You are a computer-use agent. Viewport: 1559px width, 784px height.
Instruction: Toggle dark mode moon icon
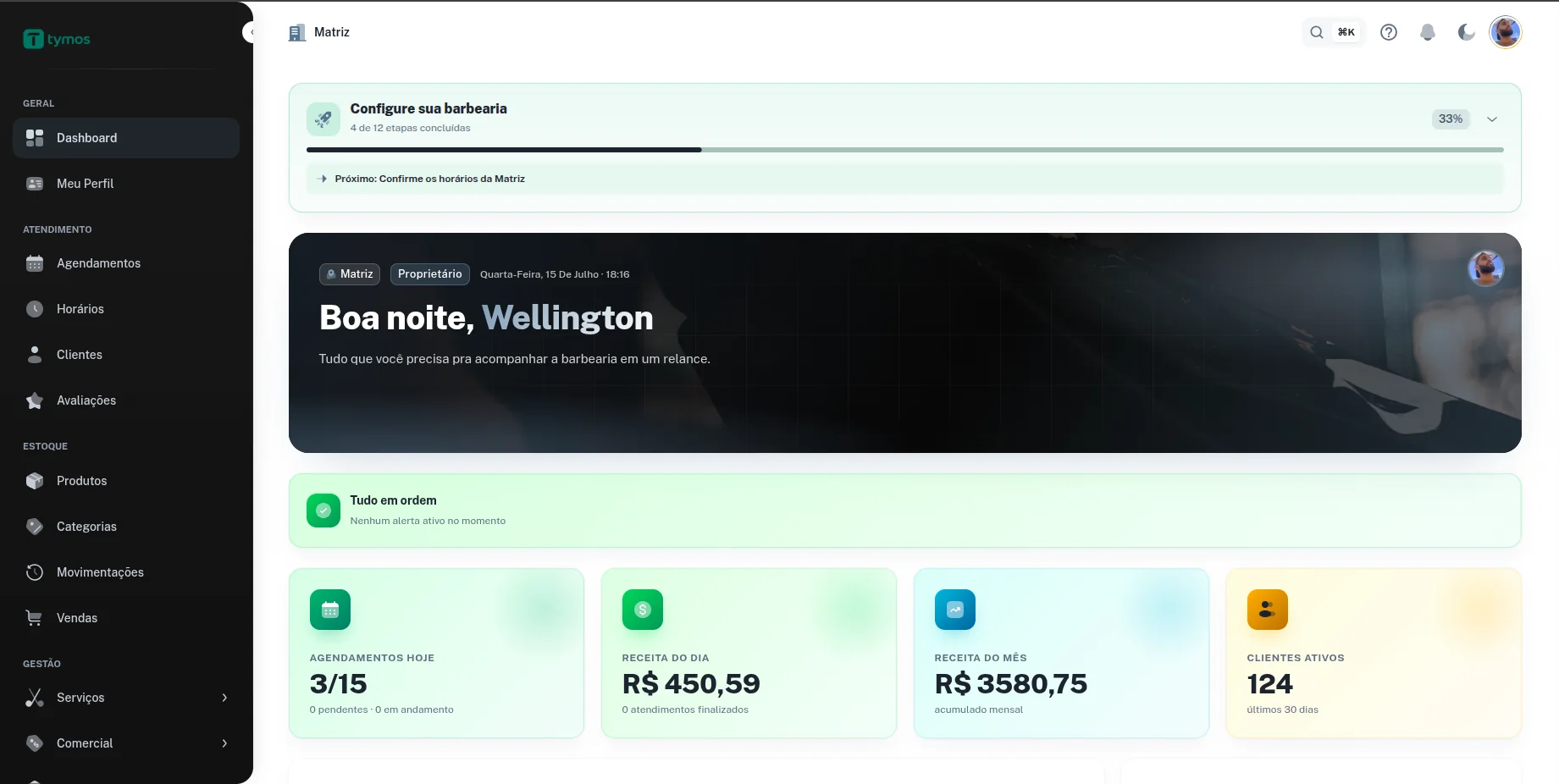click(x=1467, y=32)
